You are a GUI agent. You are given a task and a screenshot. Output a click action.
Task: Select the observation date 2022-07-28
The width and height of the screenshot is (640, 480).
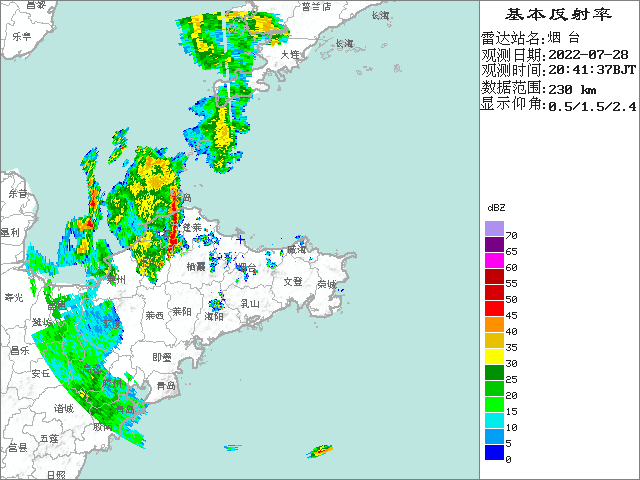coord(590,54)
